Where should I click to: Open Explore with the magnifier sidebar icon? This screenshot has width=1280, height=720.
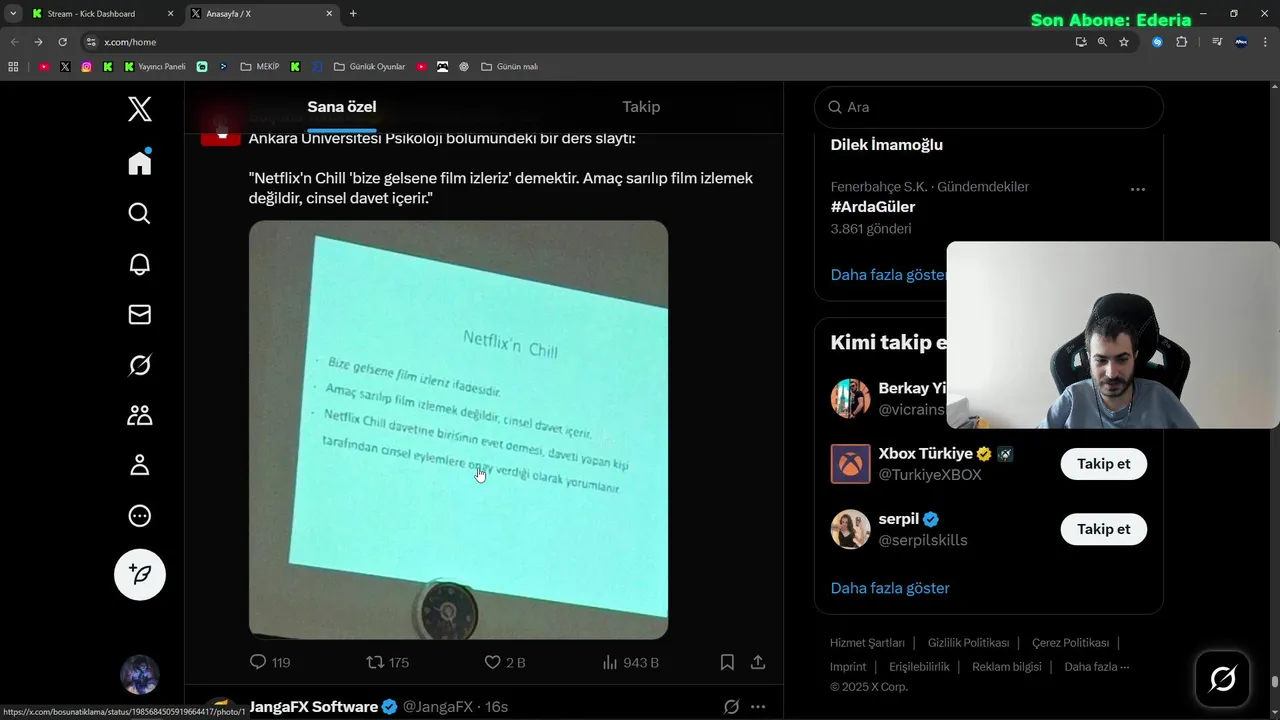pos(140,213)
